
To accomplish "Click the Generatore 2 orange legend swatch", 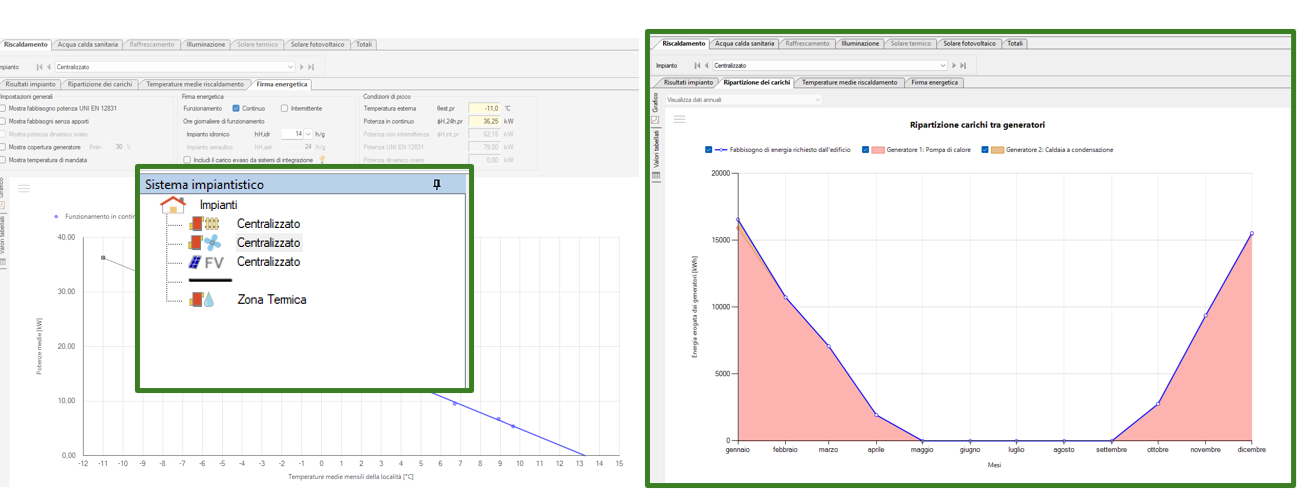I will pyautogui.click(x=997, y=150).
